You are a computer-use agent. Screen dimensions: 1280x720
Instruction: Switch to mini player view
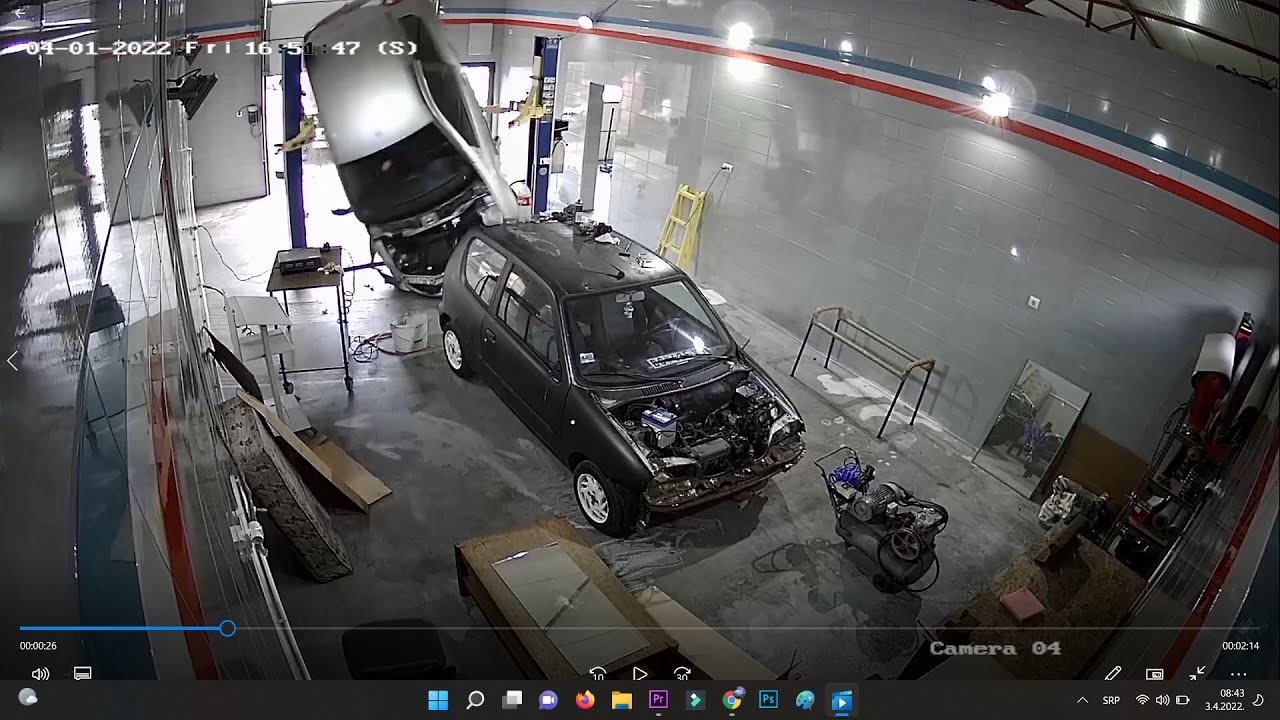(1155, 674)
